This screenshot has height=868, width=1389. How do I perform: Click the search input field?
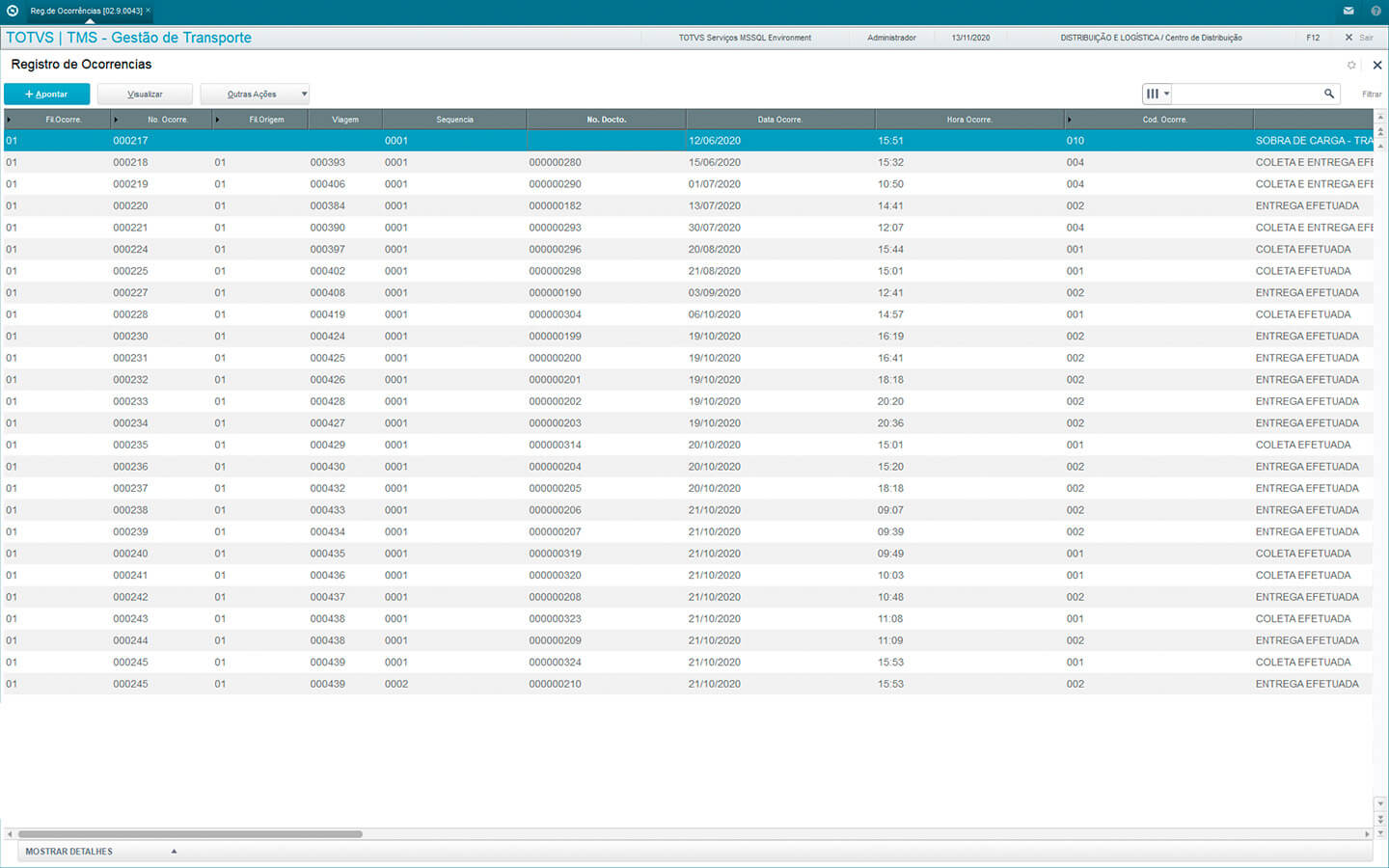coord(1245,94)
